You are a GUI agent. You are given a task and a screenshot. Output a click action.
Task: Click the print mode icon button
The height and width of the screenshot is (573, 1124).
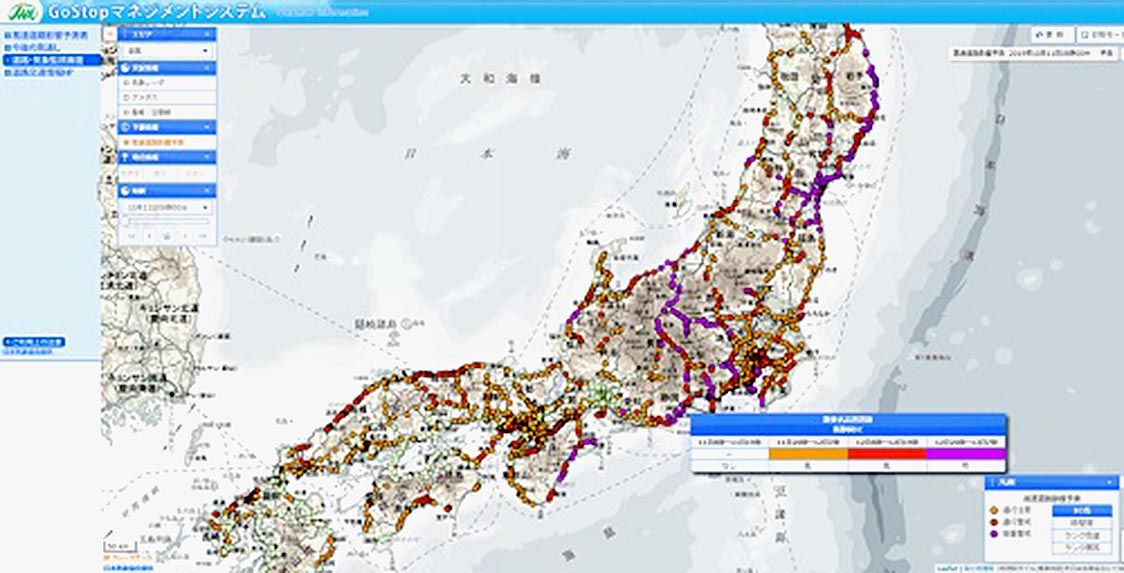click(1084, 33)
